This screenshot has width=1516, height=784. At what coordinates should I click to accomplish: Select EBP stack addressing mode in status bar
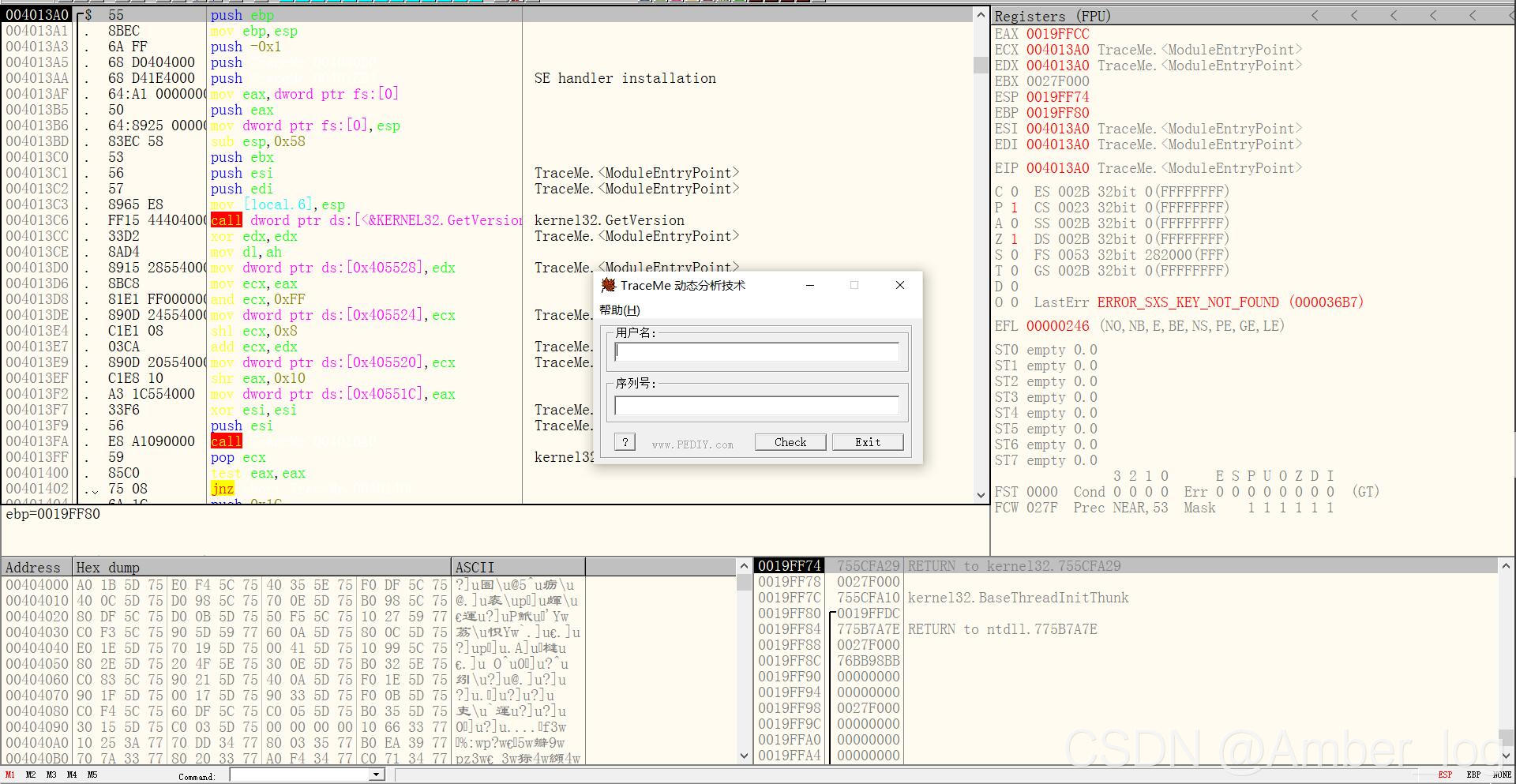coord(1473,775)
